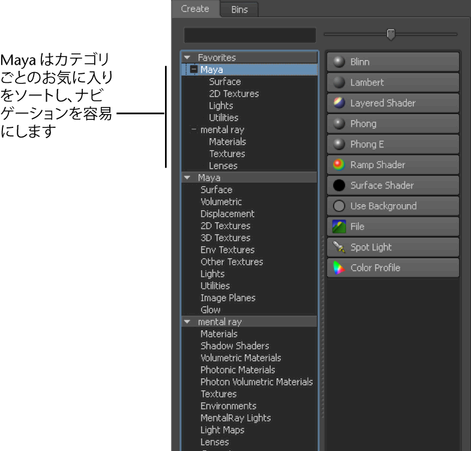Viewport: 471px width, 451px height.
Task: Create a Phong E material
Action: coord(393,144)
